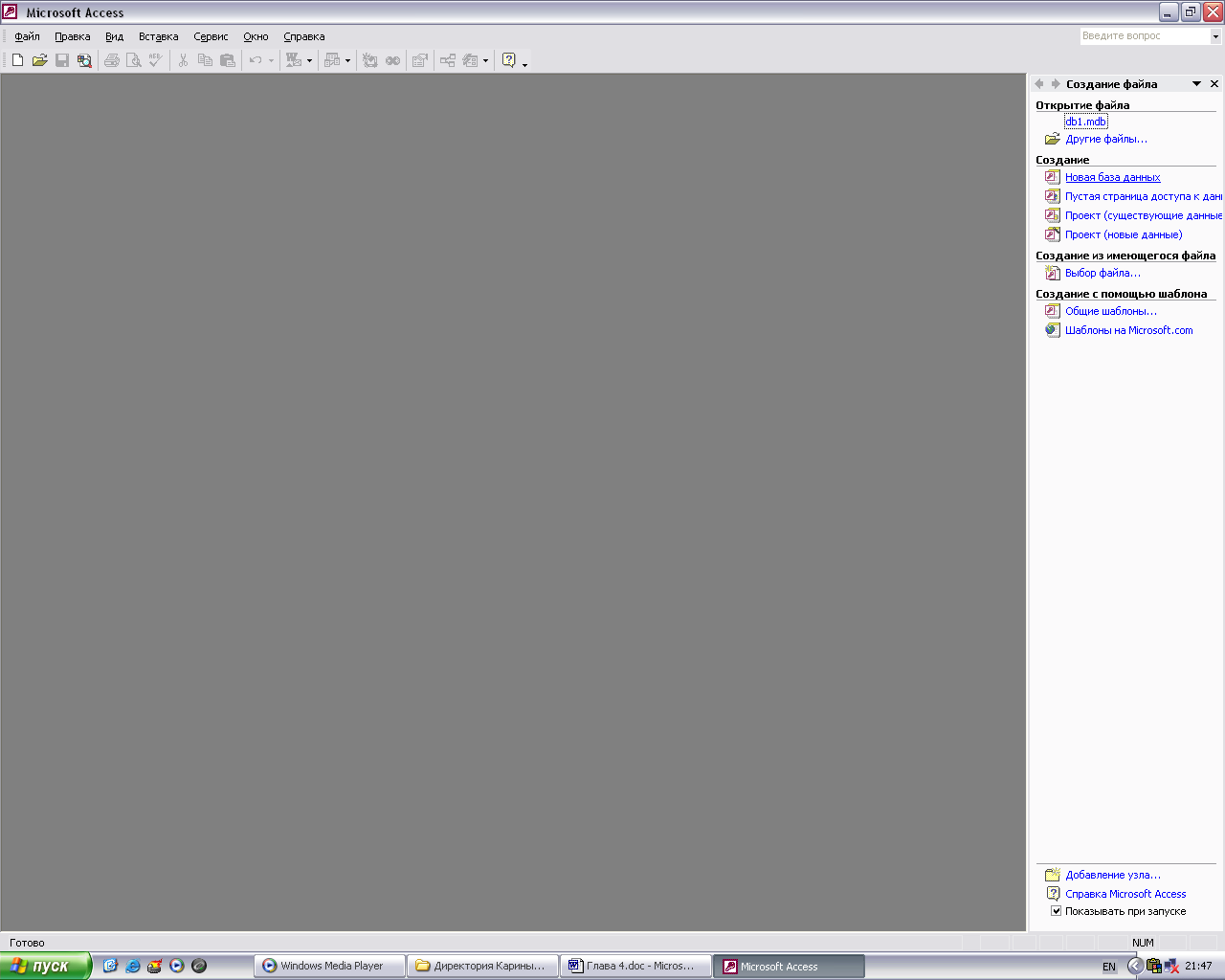1225x980 pixels.
Task: Click 'Справка Microsoft Access' link
Action: (1125, 894)
